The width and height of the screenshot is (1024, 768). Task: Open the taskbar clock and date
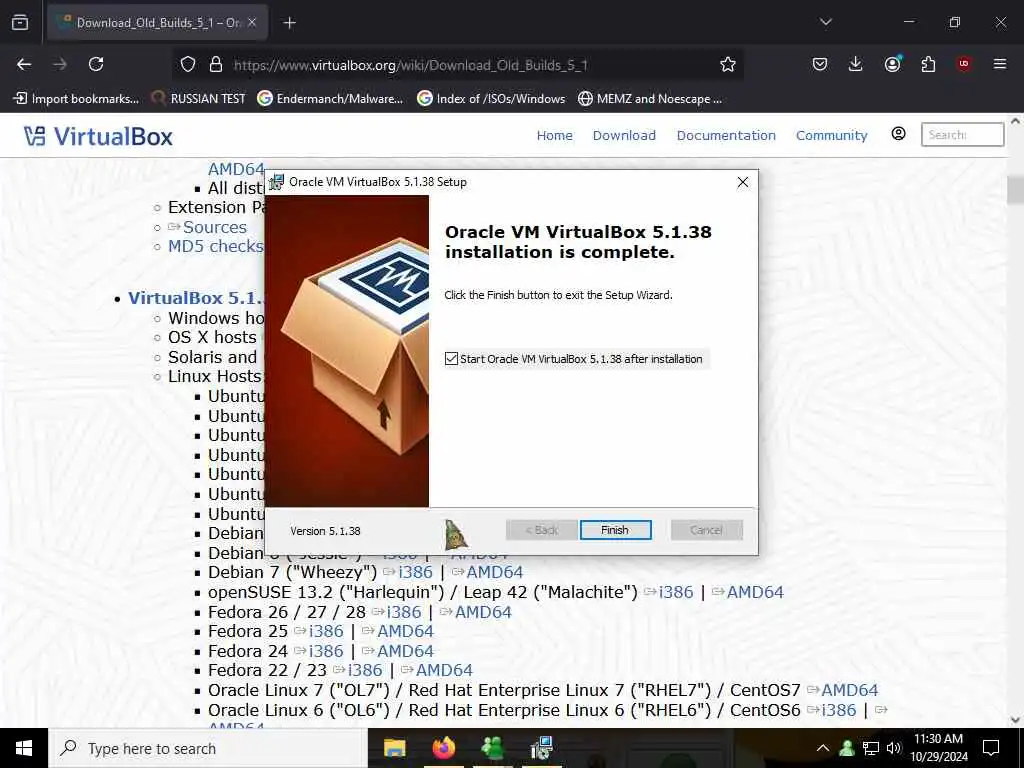[x=938, y=748]
